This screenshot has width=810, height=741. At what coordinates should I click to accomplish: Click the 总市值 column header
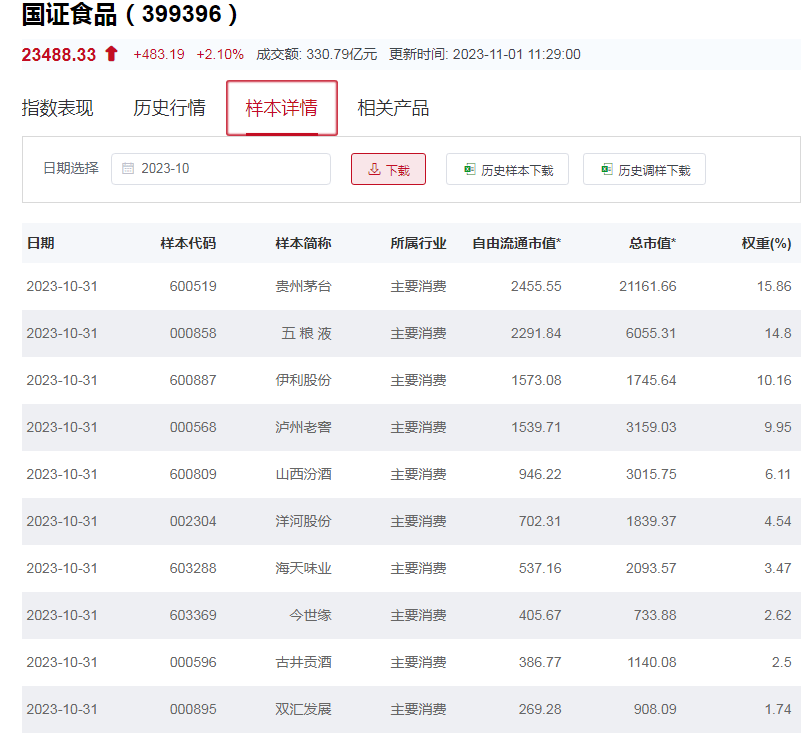coord(652,243)
